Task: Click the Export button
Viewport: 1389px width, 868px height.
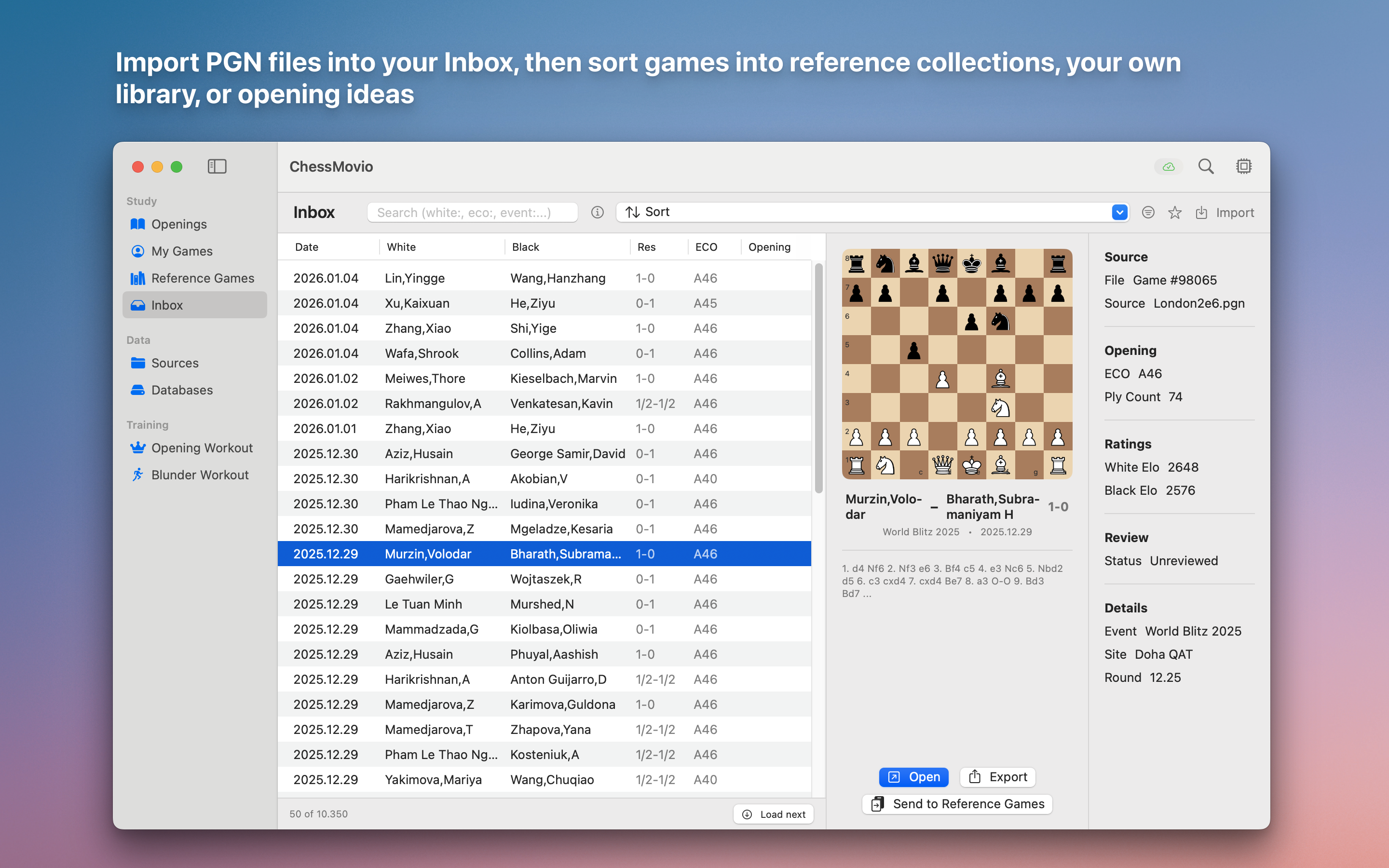Action: click(x=997, y=777)
